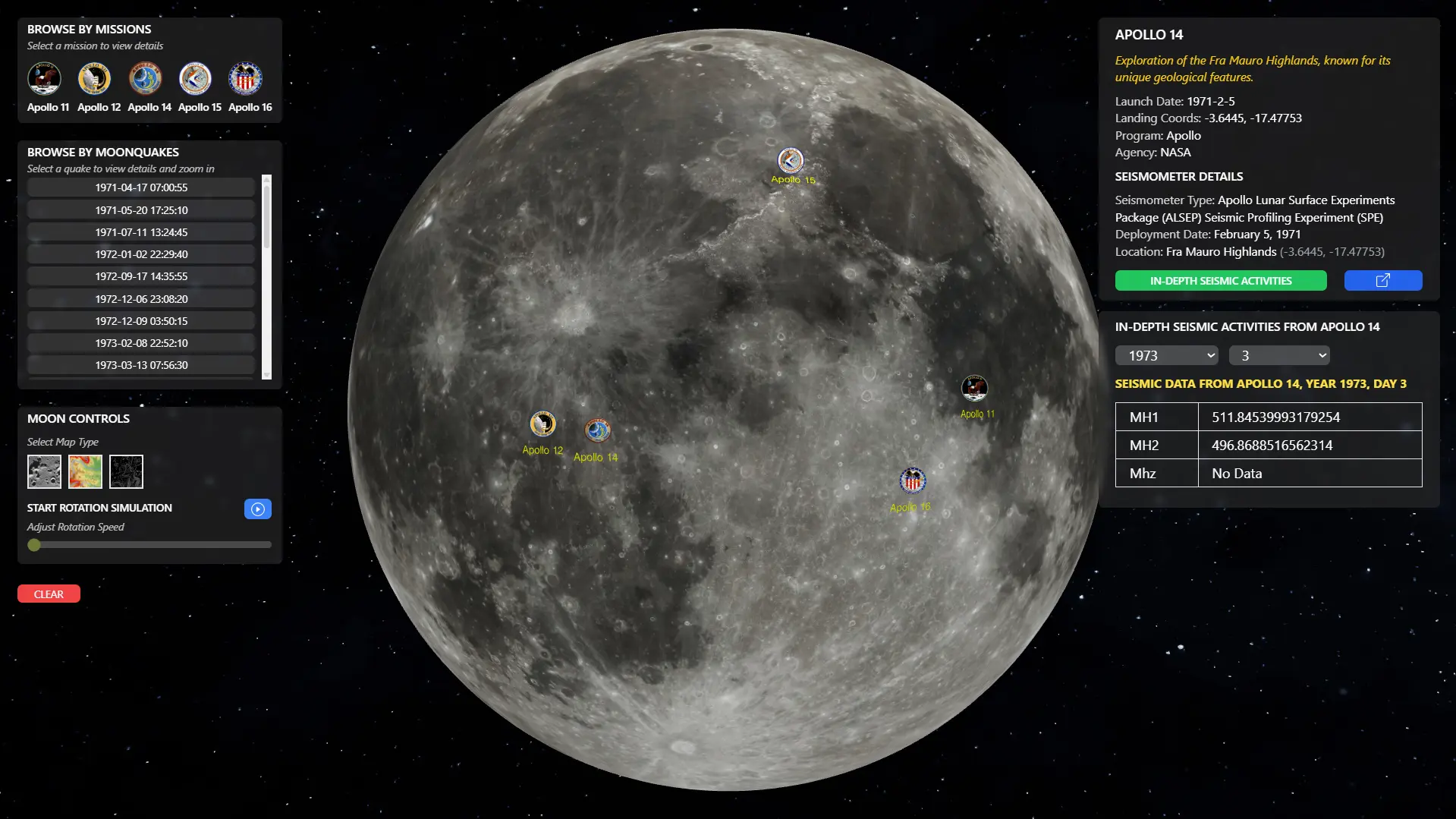Open the day dropdown showing 3
The height and width of the screenshot is (819, 1456).
click(x=1279, y=355)
